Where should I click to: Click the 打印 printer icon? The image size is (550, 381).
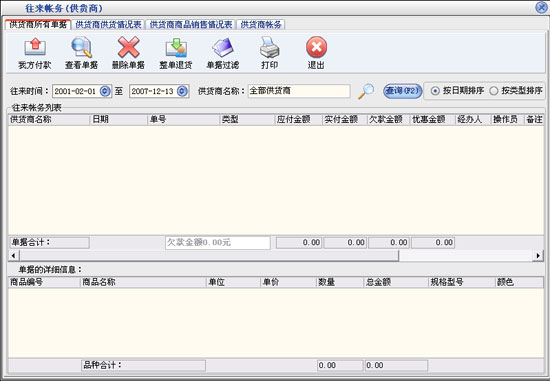(269, 47)
